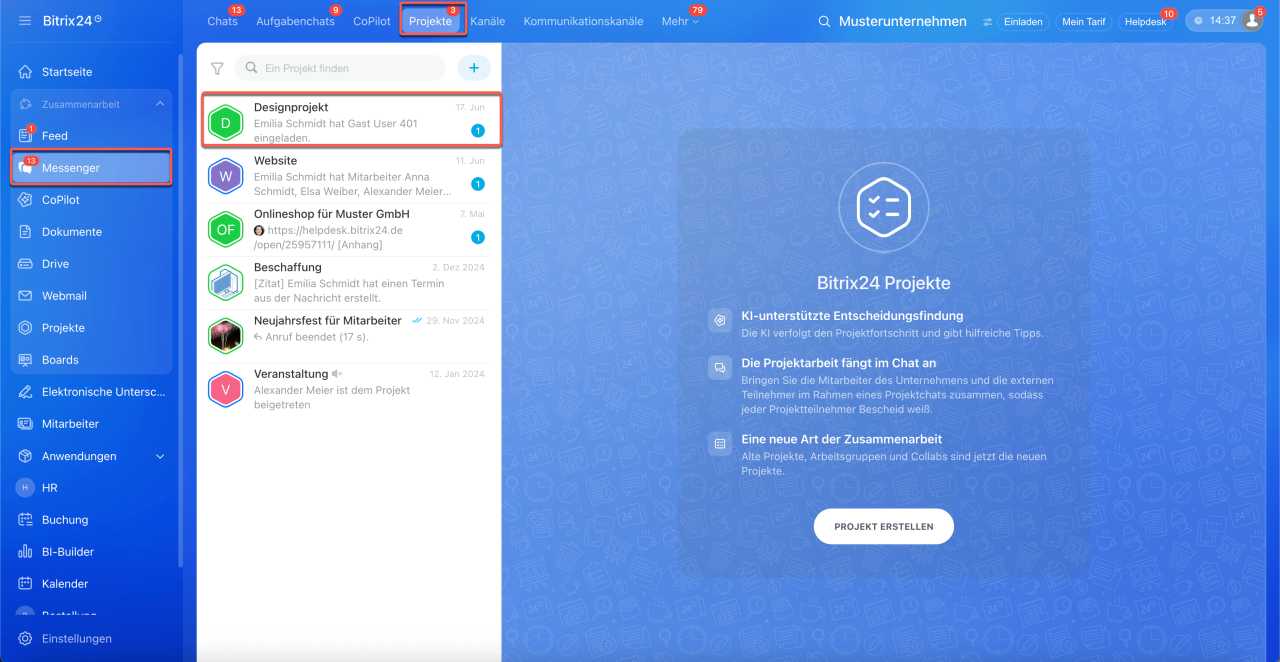Click the switch icon next to Musterunternehmen
The height and width of the screenshot is (662, 1280).
(x=988, y=21)
